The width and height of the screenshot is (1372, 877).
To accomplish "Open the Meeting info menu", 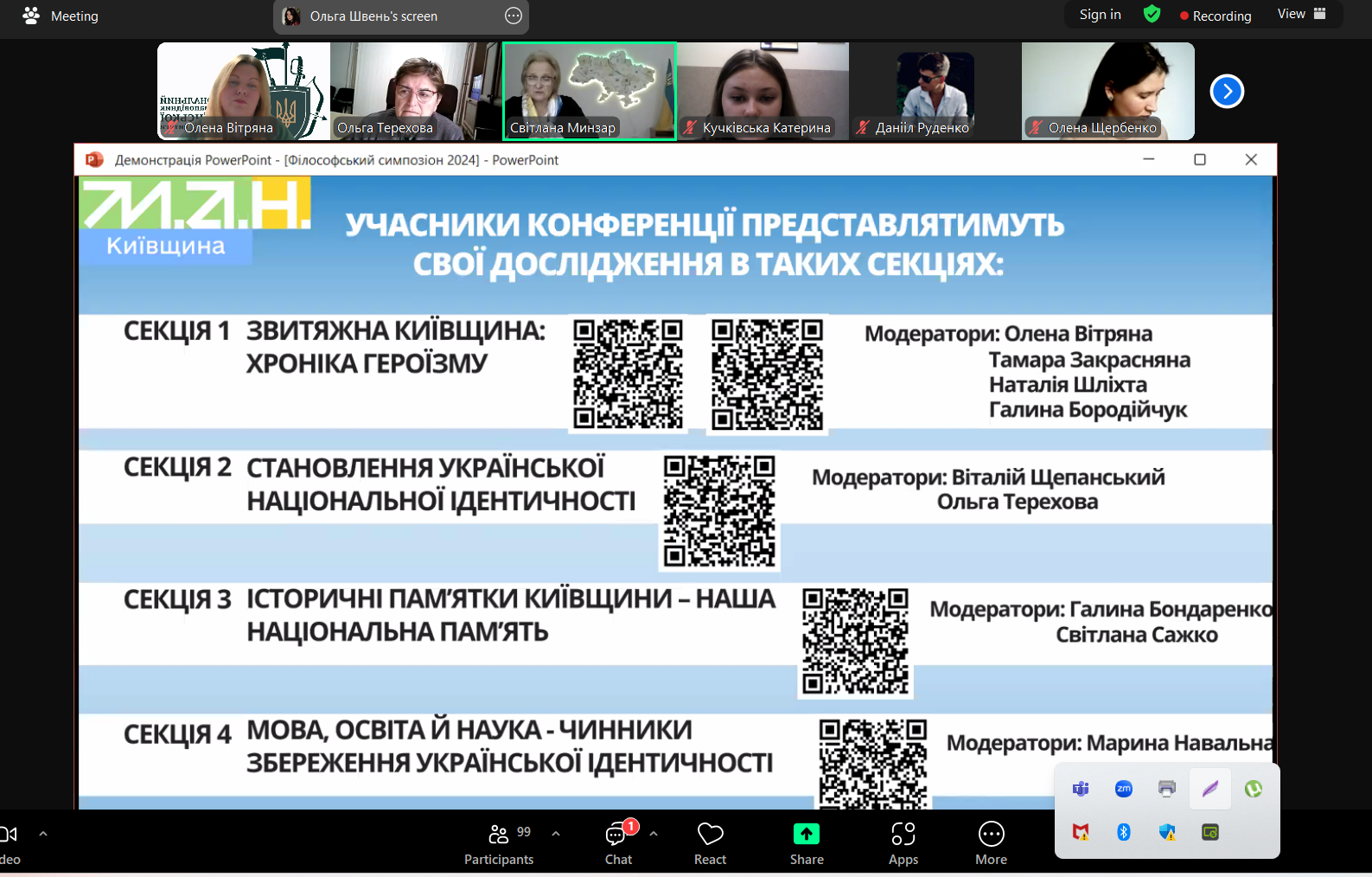I will pyautogui.click(x=61, y=16).
